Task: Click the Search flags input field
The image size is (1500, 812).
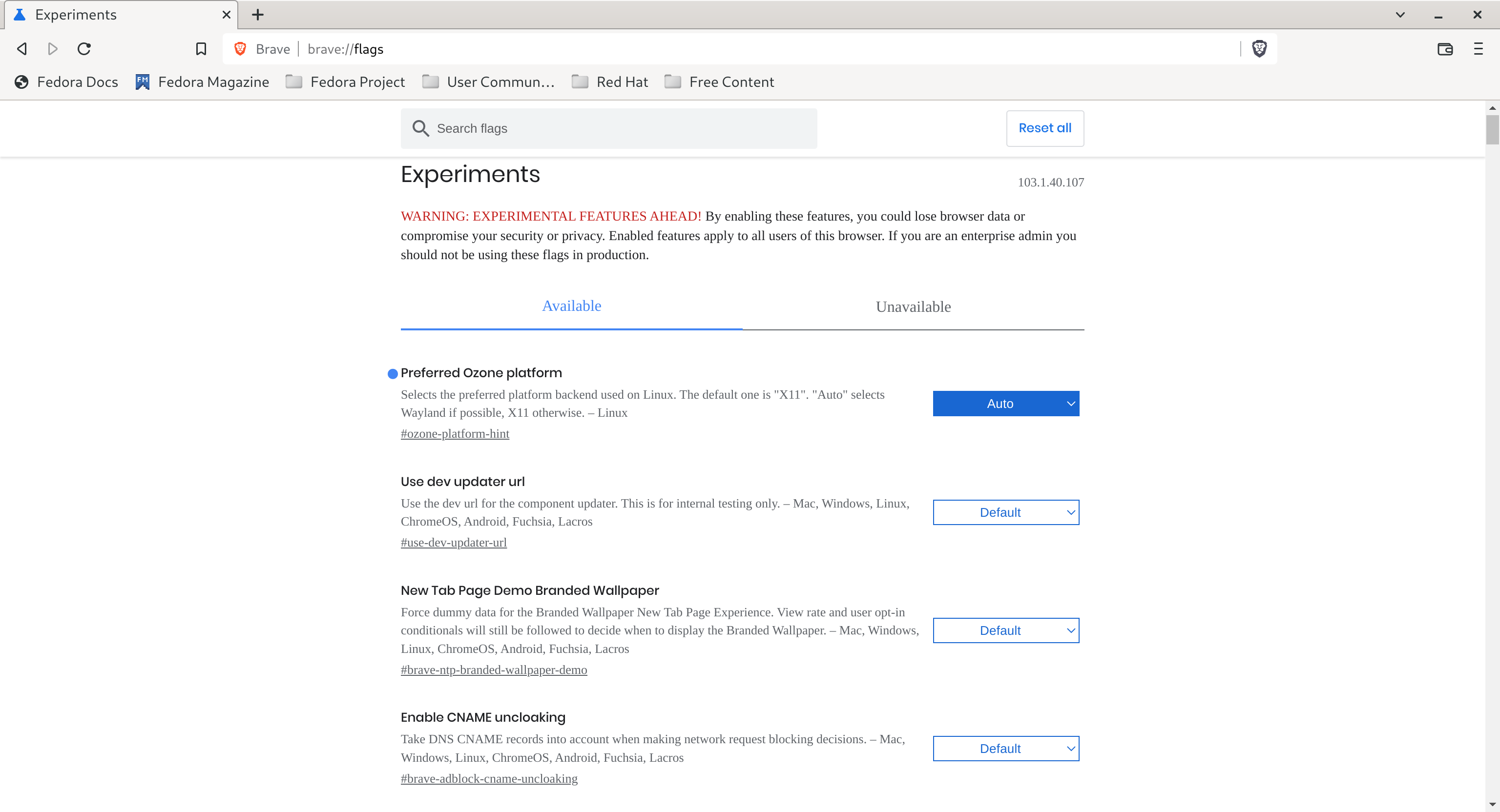Action: [617, 129]
